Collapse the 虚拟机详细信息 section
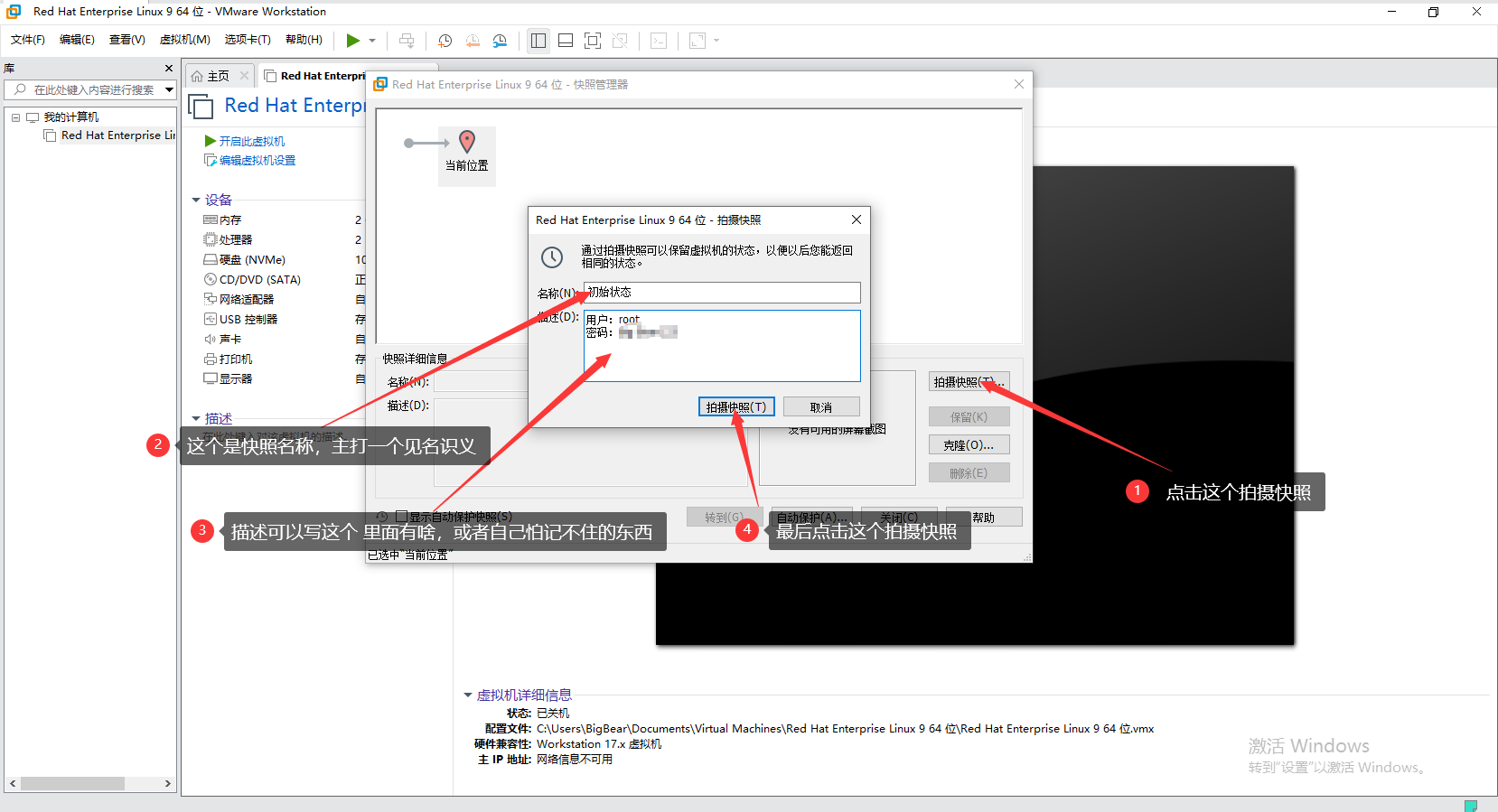 [468, 695]
